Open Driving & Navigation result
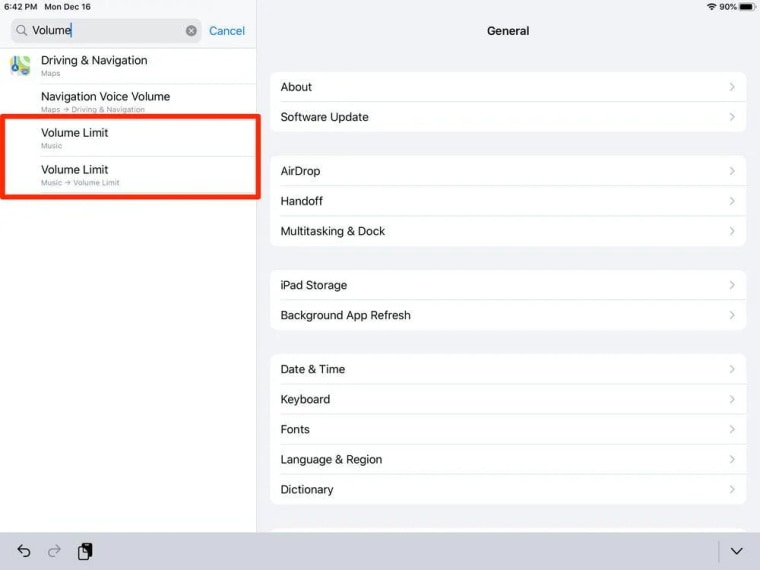760x570 pixels. click(x=128, y=66)
